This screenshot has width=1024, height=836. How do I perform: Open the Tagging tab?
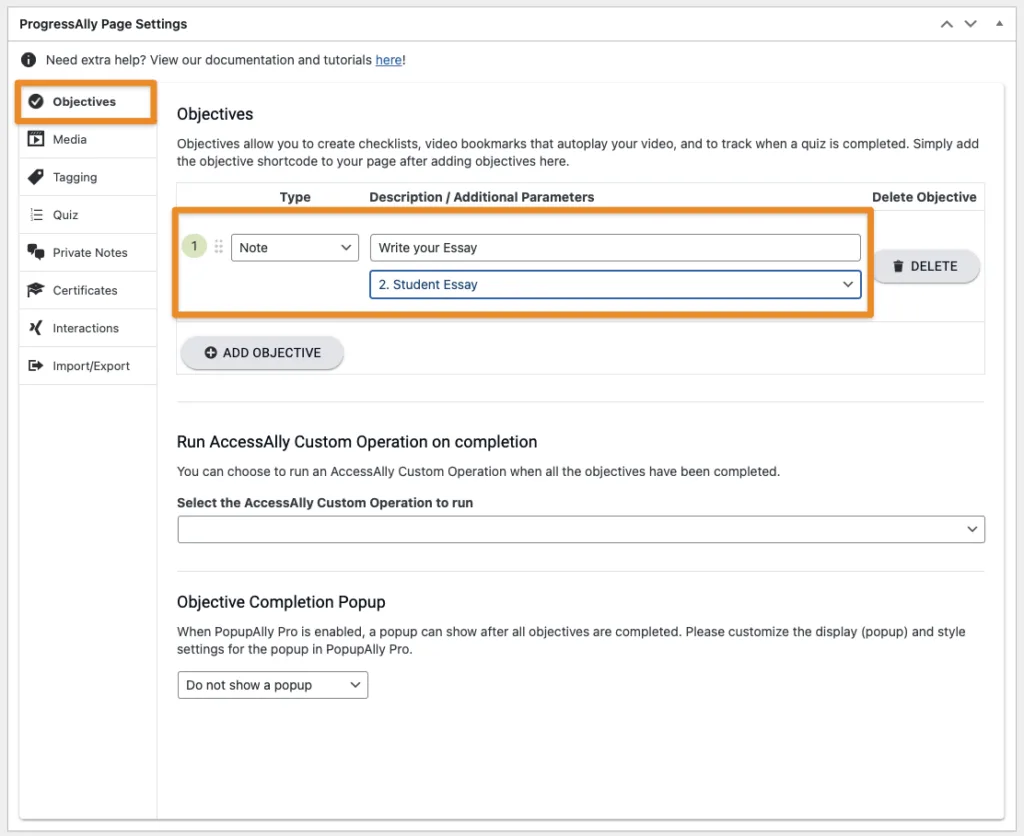[88, 178]
